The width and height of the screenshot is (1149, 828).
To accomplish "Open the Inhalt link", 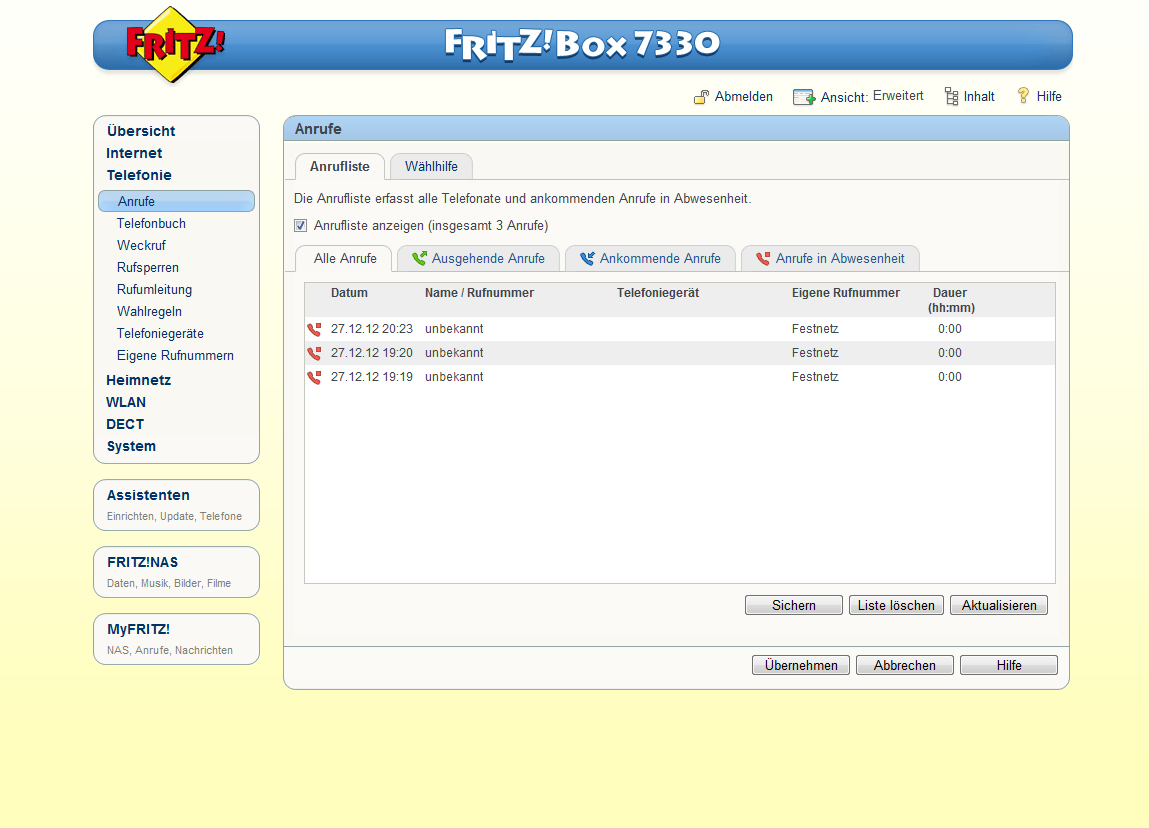I will click(x=979, y=97).
